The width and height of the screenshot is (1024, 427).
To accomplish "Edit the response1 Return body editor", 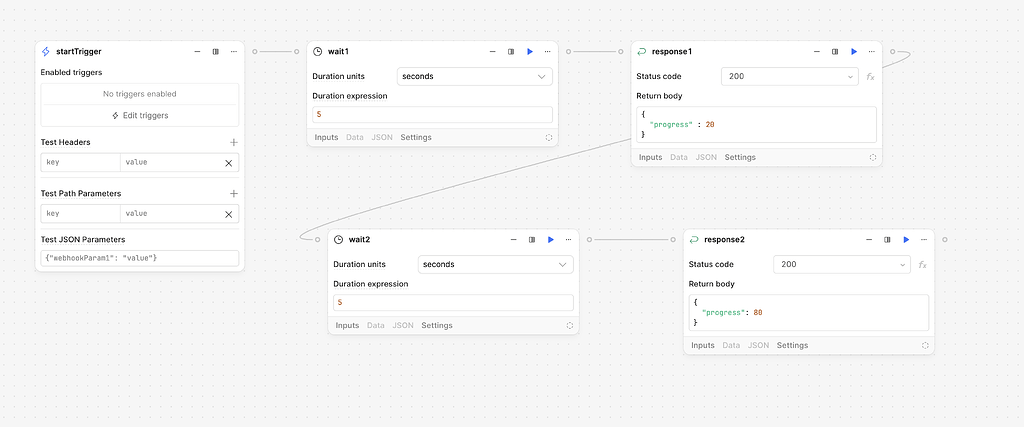I will coord(756,124).
